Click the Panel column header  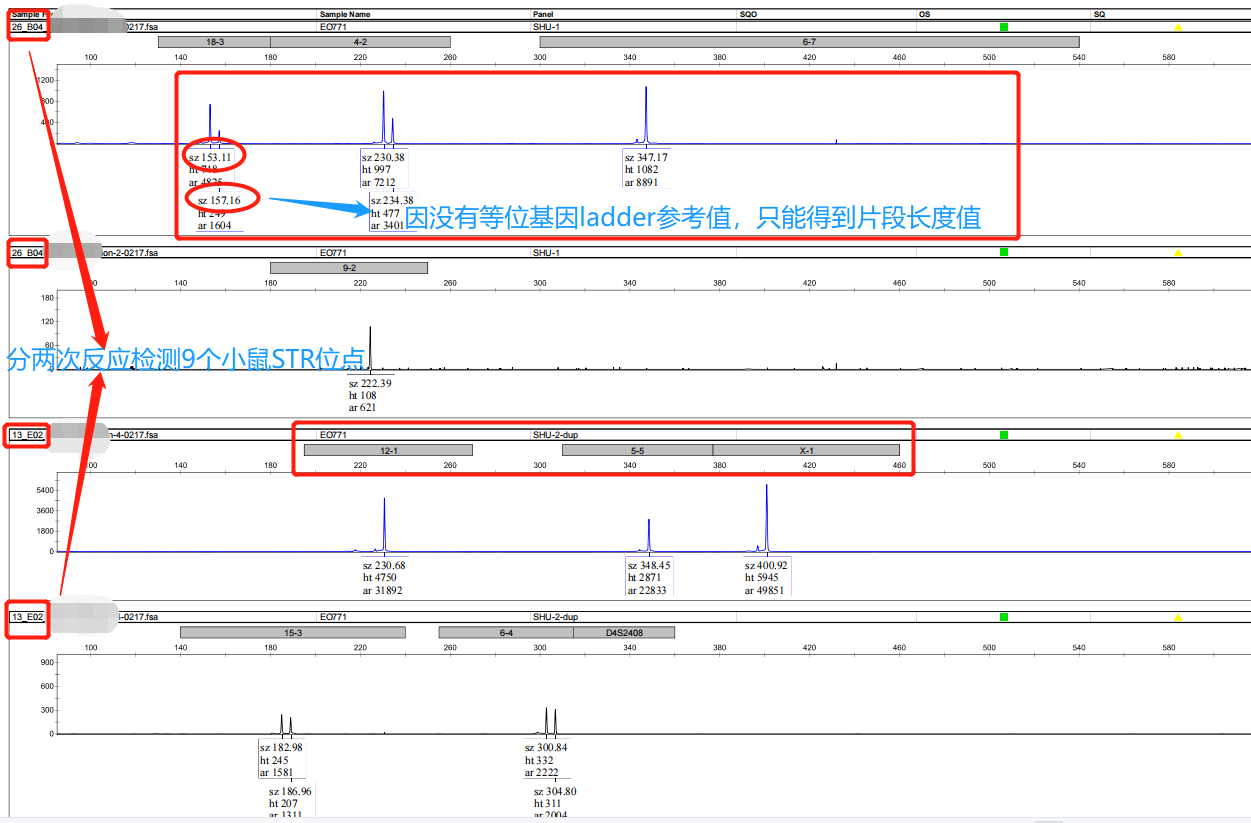pyautogui.click(x=545, y=15)
